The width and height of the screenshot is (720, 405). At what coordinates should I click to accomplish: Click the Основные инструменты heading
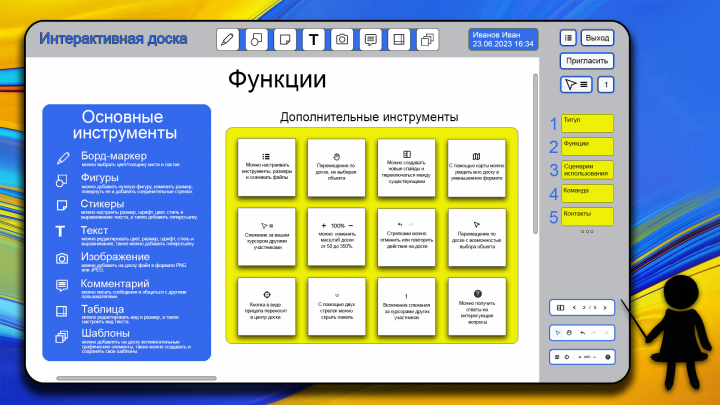124,125
